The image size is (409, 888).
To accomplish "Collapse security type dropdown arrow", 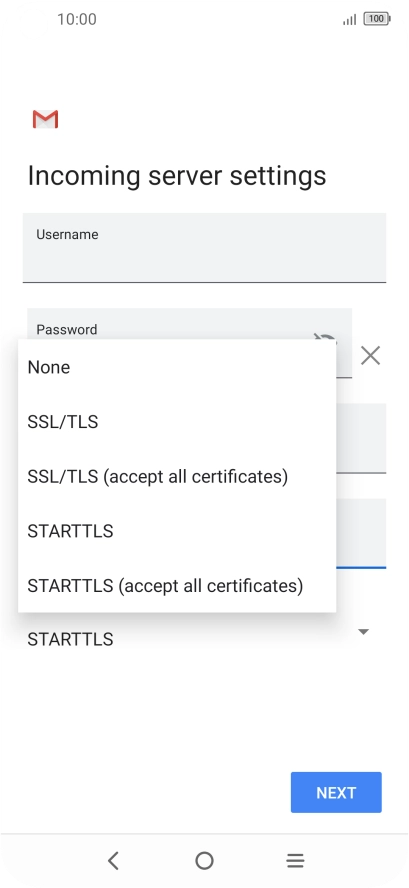I will click(364, 631).
